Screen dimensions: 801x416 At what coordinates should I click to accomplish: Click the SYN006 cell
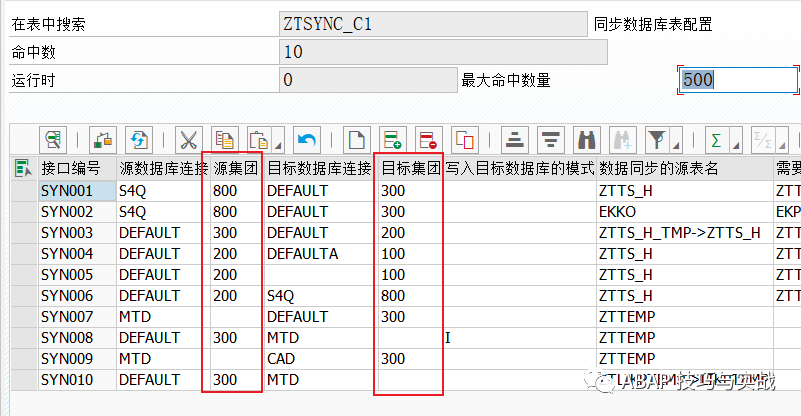tap(77, 295)
